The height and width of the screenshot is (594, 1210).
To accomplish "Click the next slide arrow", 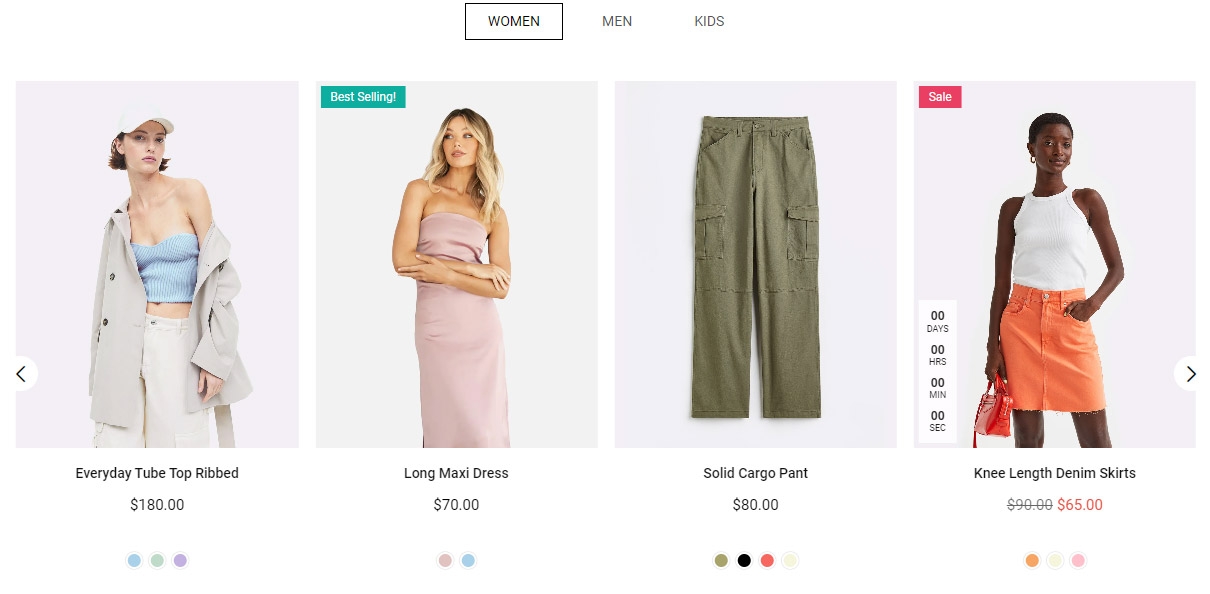I will pos(1189,374).
